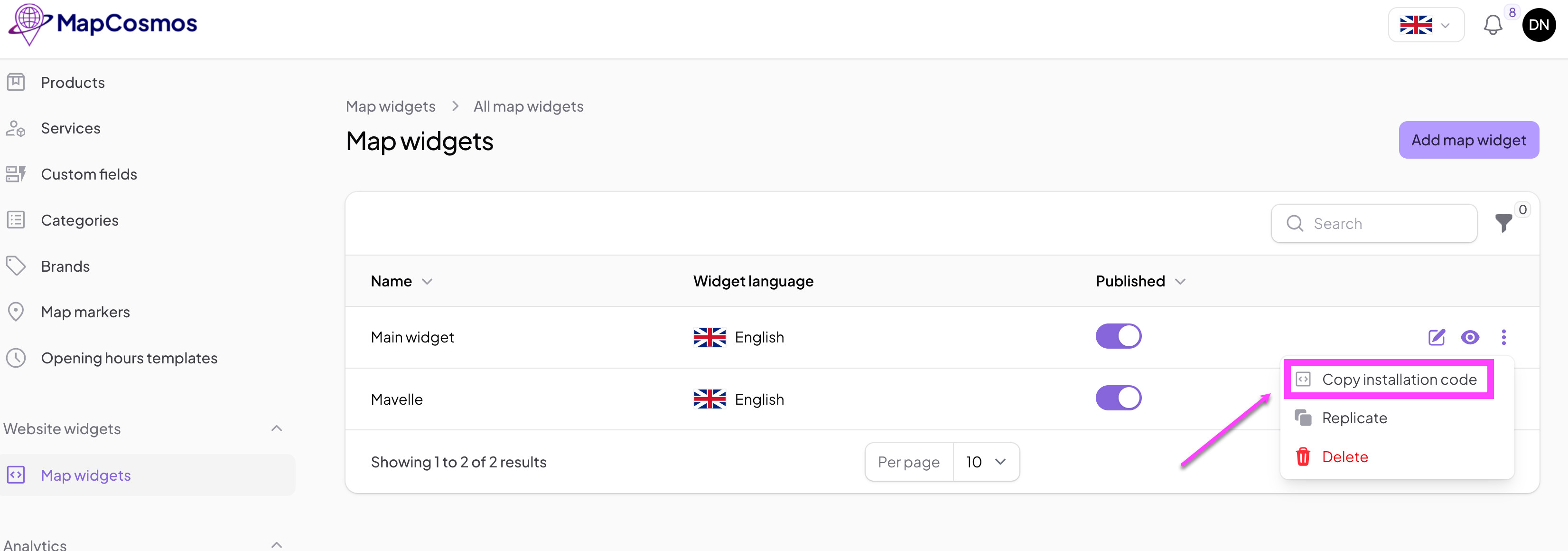Open the language flag dropdown

pos(1425,25)
